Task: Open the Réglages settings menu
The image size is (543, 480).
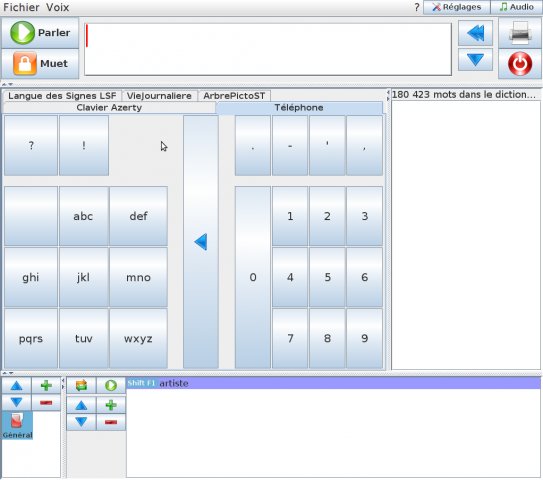Action: pyautogui.click(x=457, y=7)
